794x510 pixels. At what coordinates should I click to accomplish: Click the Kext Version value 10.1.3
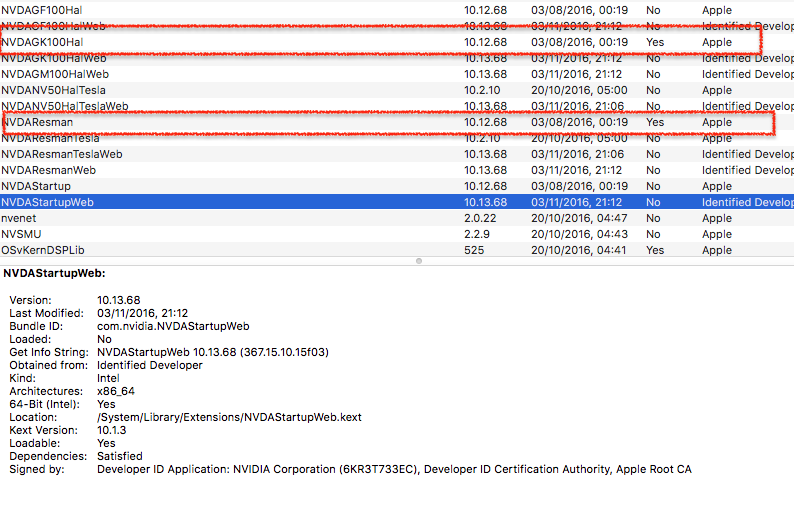(111, 430)
